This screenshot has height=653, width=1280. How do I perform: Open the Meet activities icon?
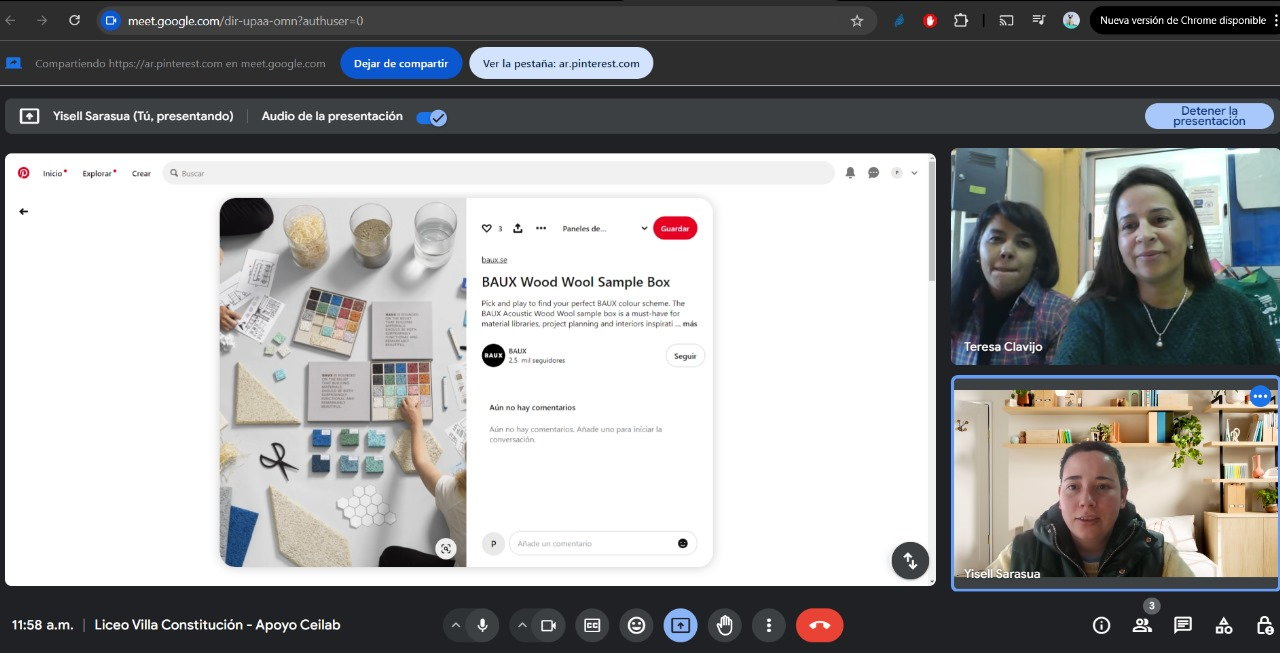[x=1224, y=625]
